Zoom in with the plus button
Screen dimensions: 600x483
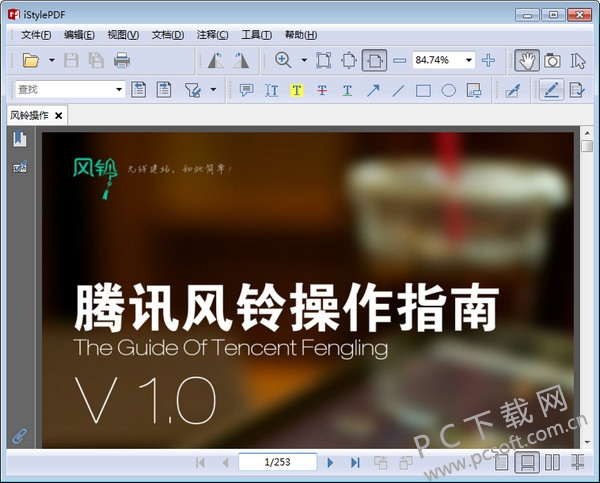[488, 60]
